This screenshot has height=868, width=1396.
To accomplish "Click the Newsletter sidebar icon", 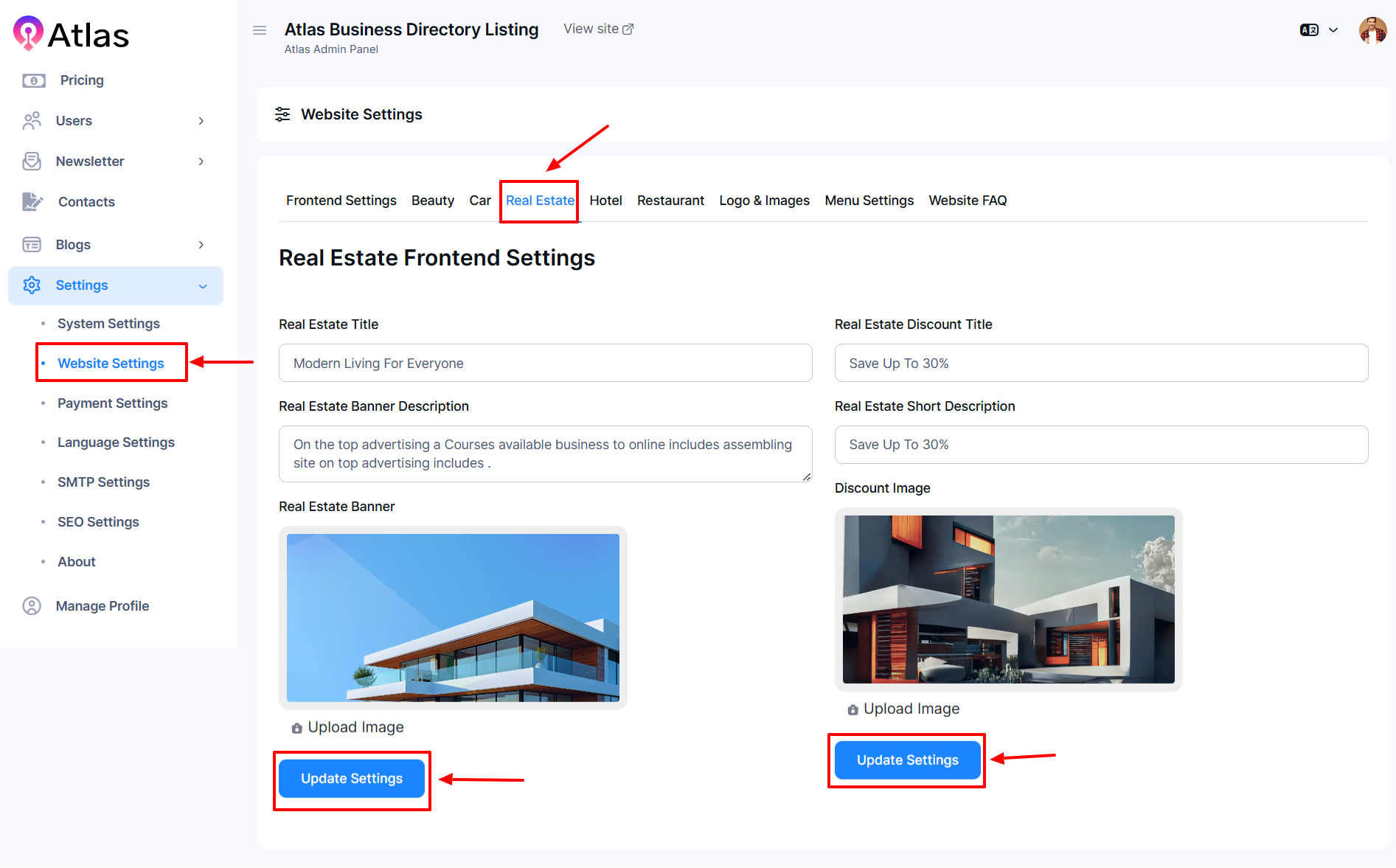I will click(x=32, y=162).
